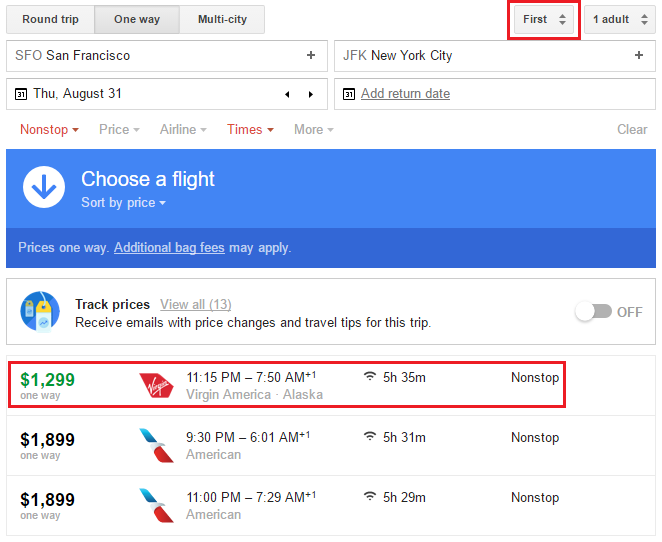662x542 pixels.
Task: Open the Additional bag fees link
Action: click(169, 247)
